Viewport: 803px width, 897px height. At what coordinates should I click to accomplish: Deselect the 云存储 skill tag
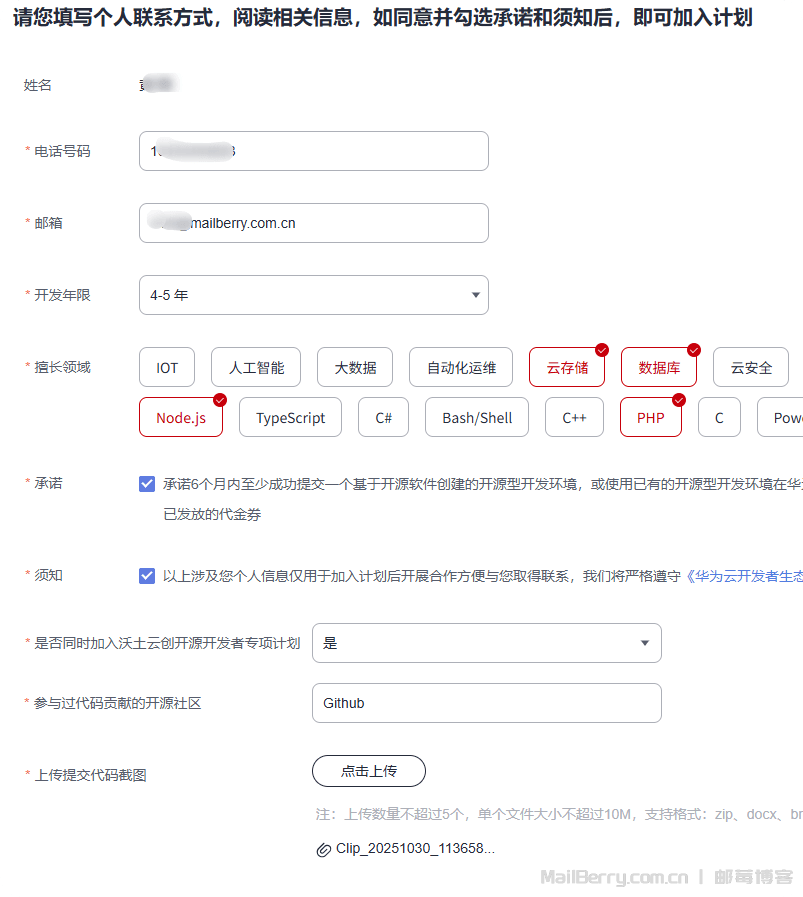point(567,367)
